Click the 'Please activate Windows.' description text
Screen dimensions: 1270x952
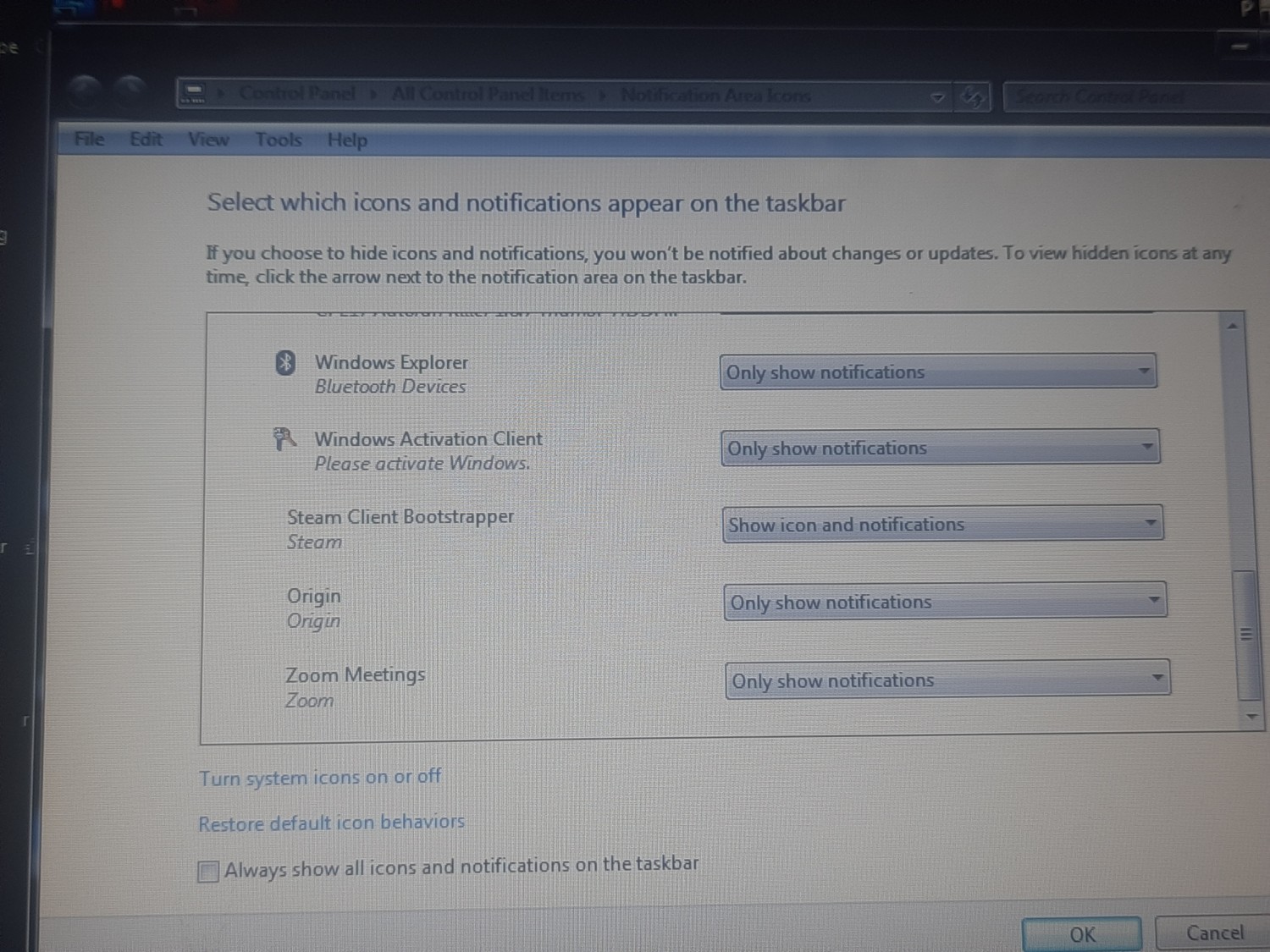[x=422, y=464]
